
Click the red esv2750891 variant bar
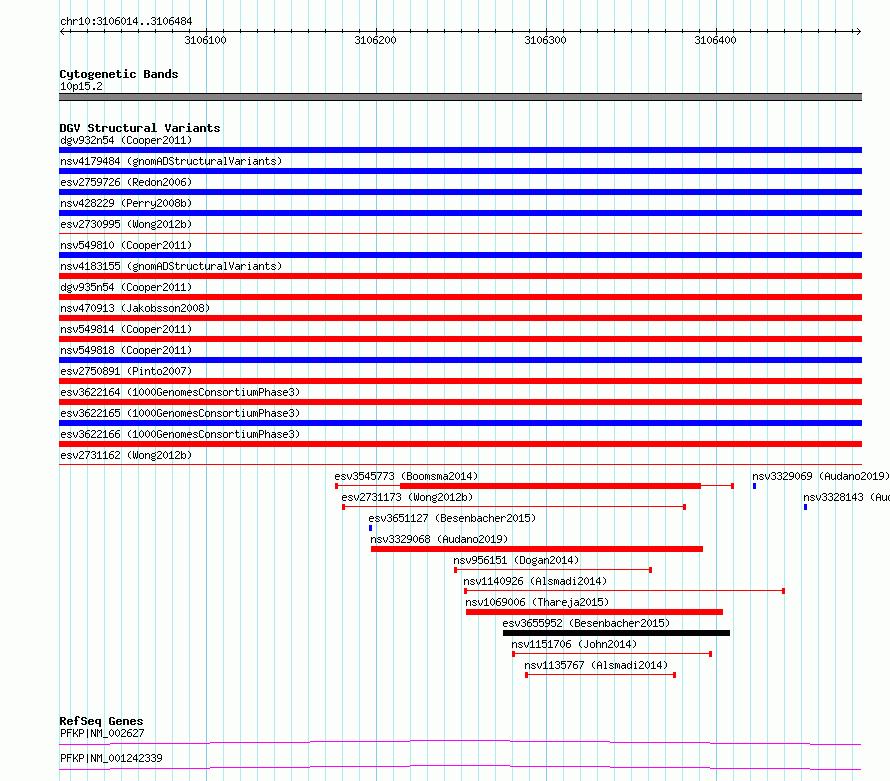(x=460, y=381)
